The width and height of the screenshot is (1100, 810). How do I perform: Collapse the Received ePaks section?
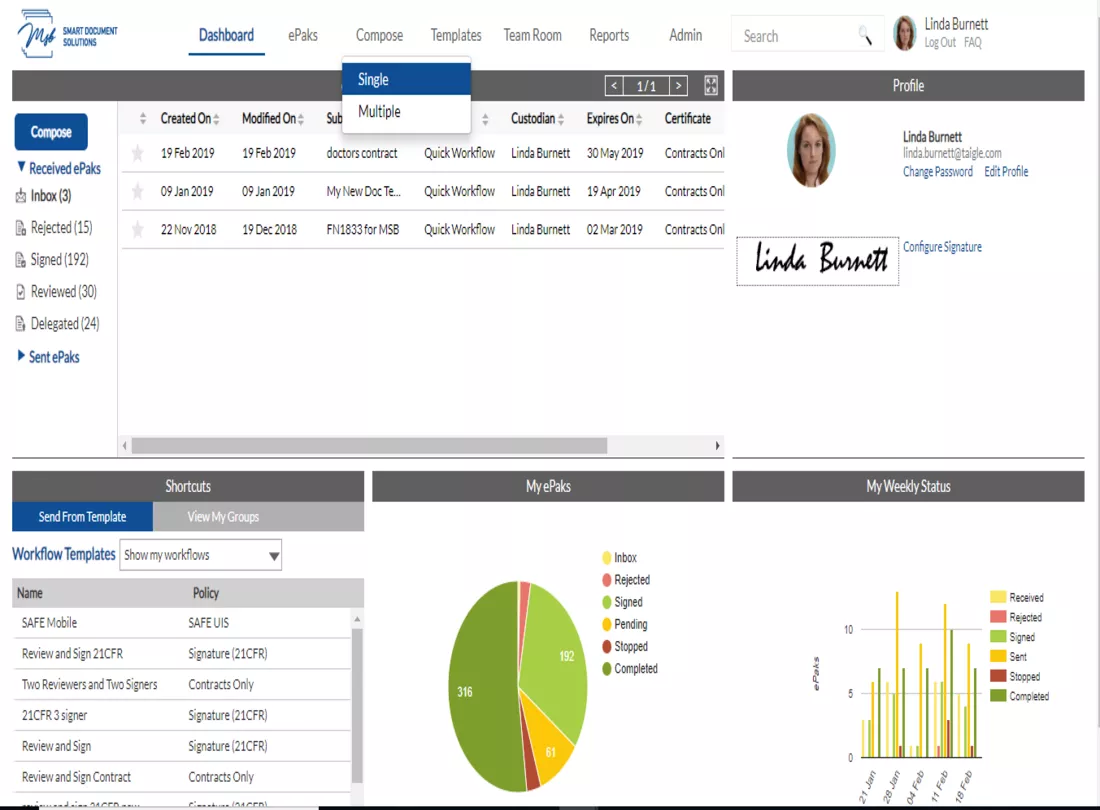point(59,168)
